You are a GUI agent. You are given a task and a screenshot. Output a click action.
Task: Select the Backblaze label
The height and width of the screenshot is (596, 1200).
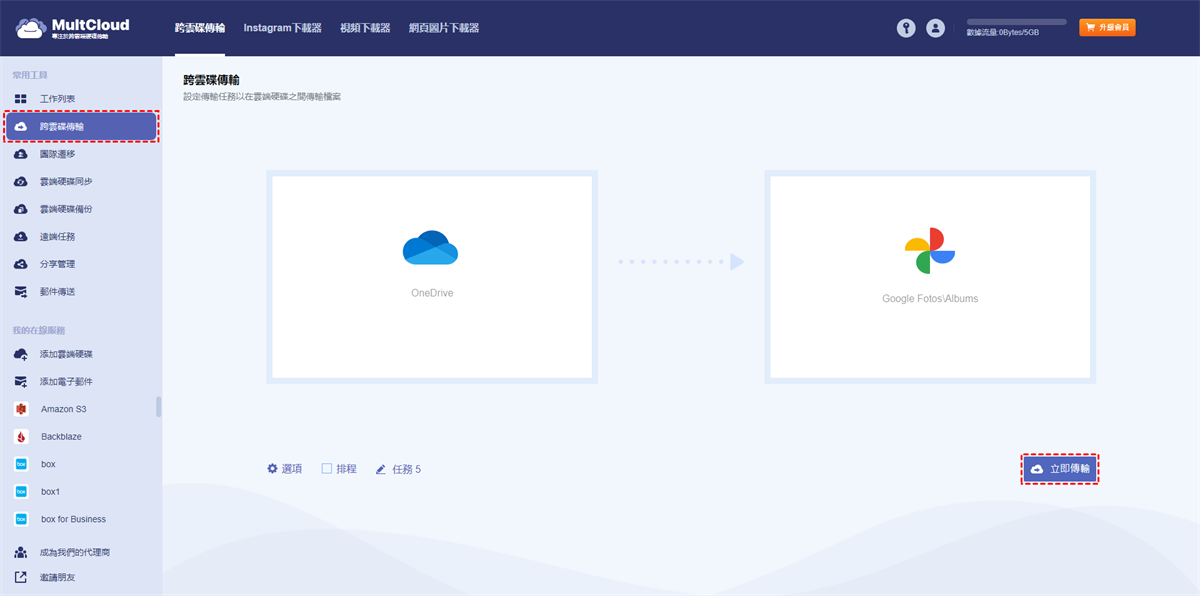point(62,437)
